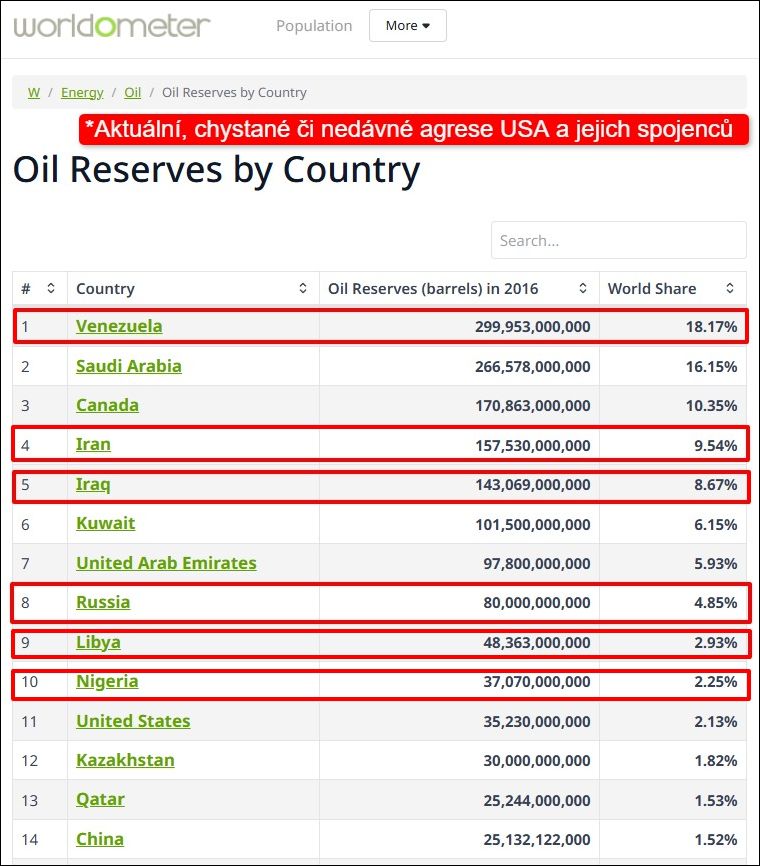Go to W breadcrumb home link
This screenshot has height=866, width=760.
[34, 92]
